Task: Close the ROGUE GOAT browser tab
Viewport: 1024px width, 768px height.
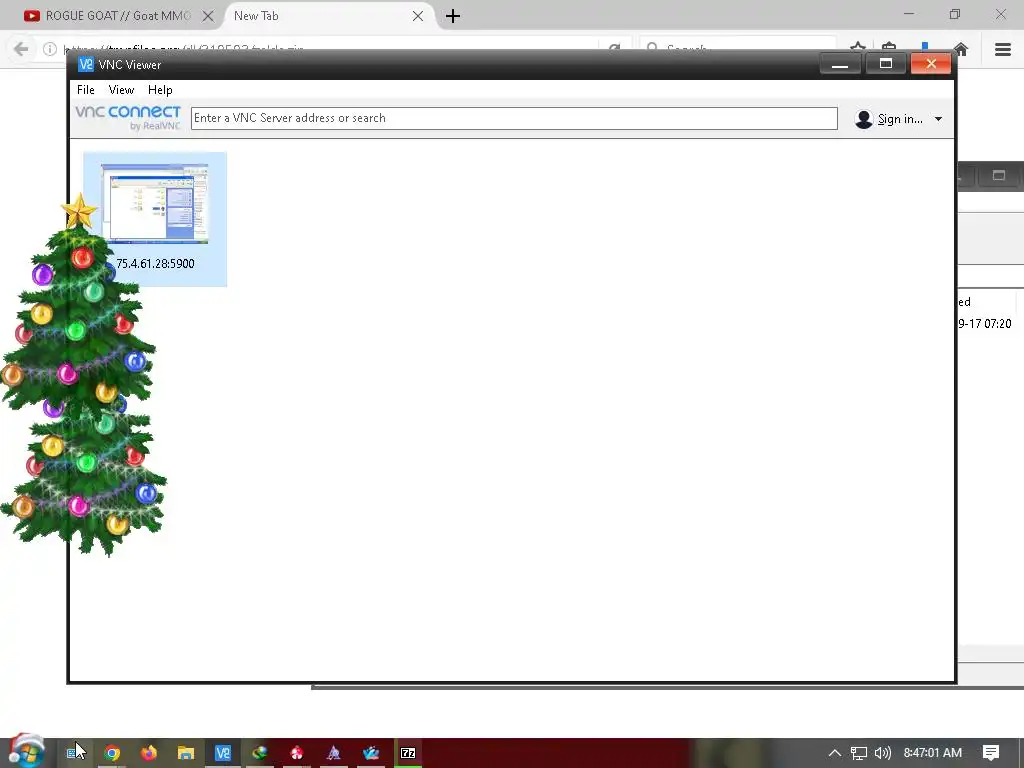Action: coord(208,16)
